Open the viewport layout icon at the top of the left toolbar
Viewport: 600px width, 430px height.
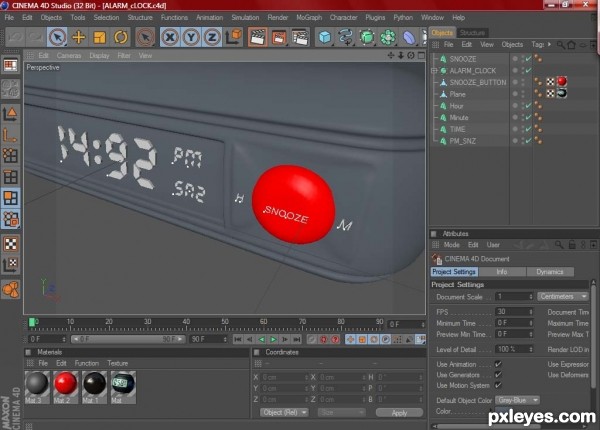(10, 65)
